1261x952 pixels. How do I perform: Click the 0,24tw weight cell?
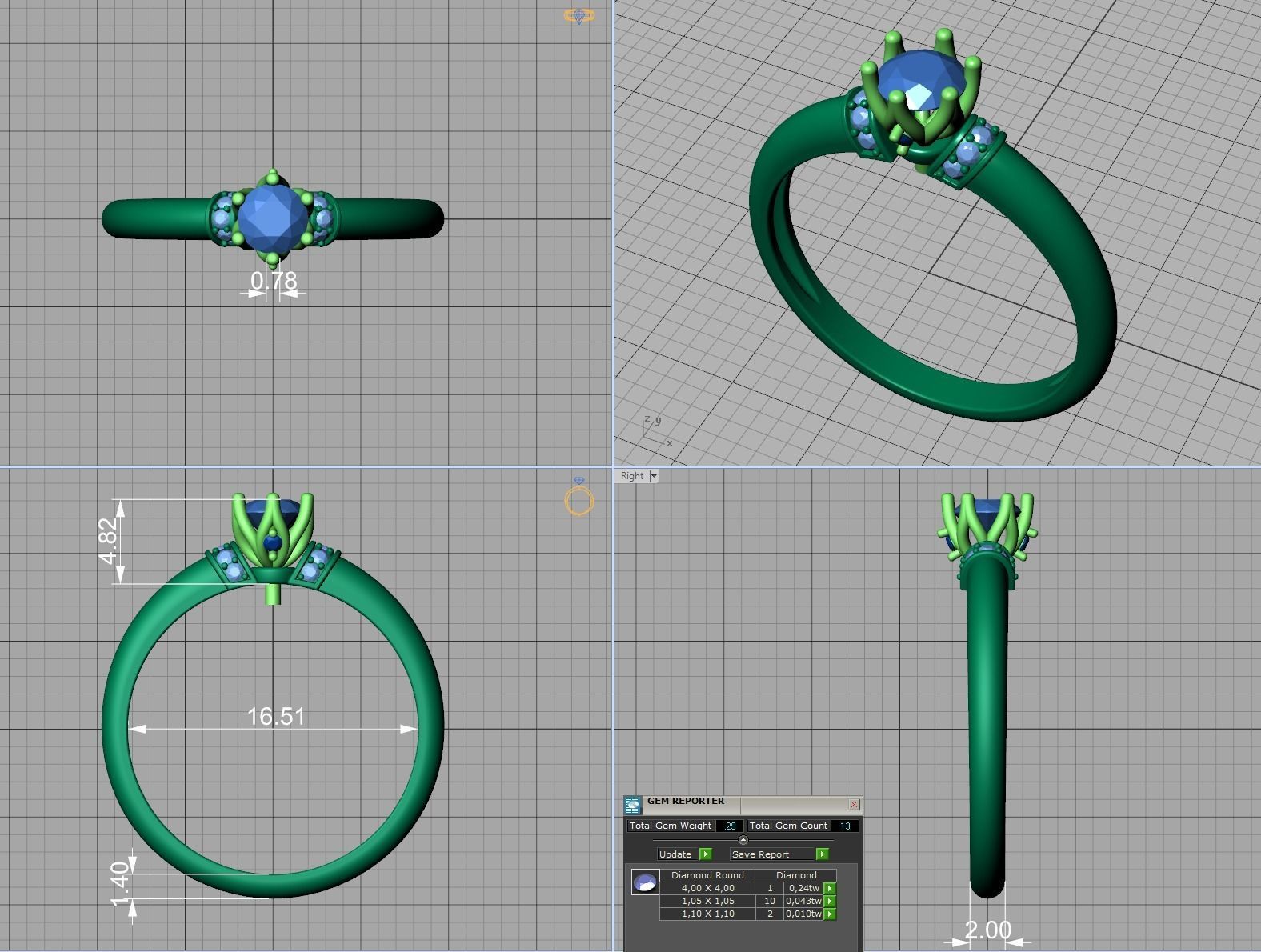coord(803,888)
